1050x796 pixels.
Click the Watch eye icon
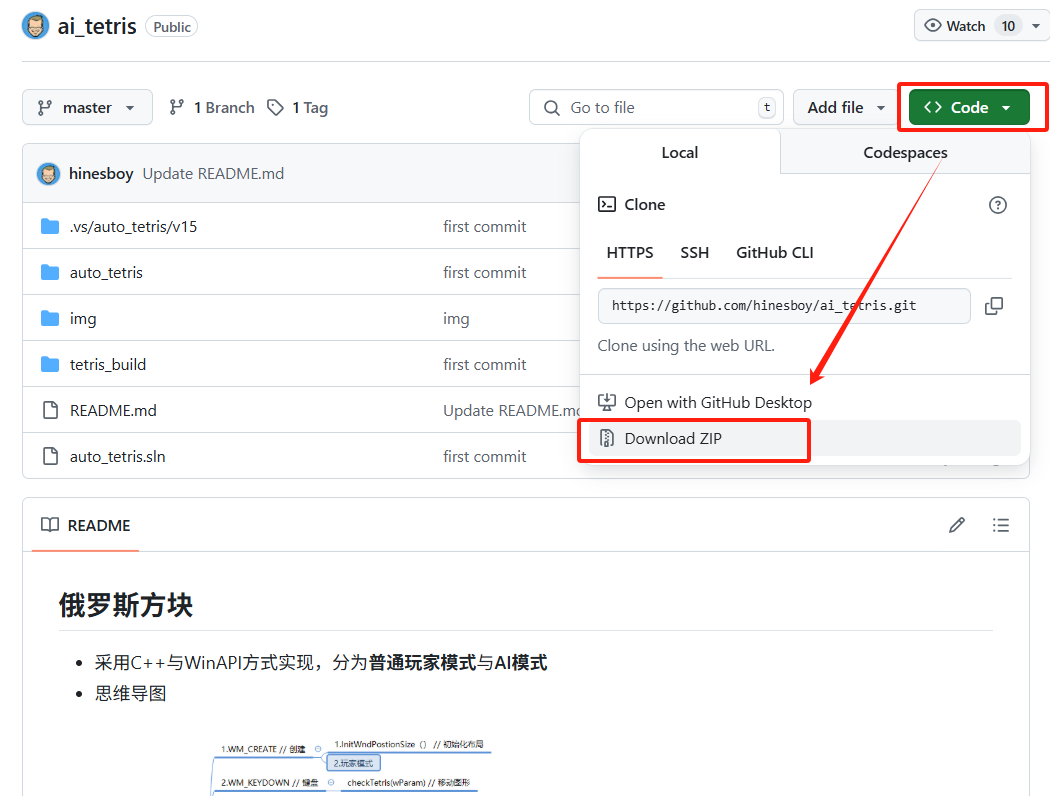pyautogui.click(x=932, y=25)
